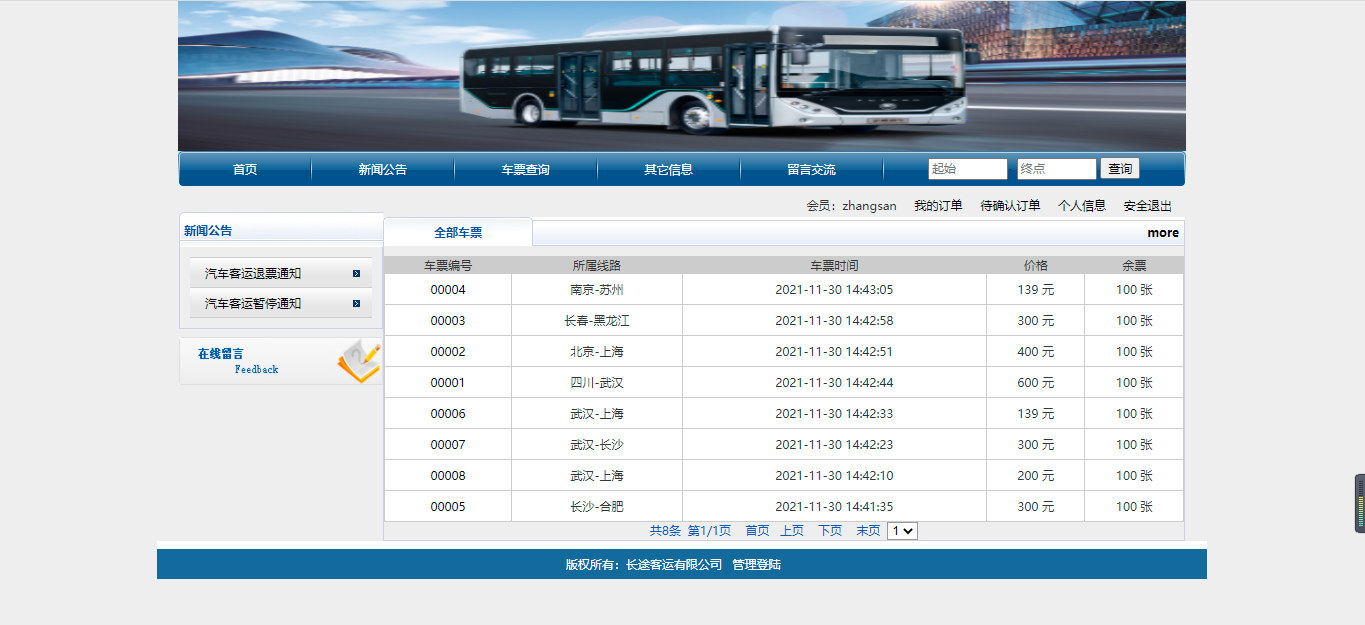1365x625 pixels.
Task: Click ticket number 00007
Action: (448, 445)
